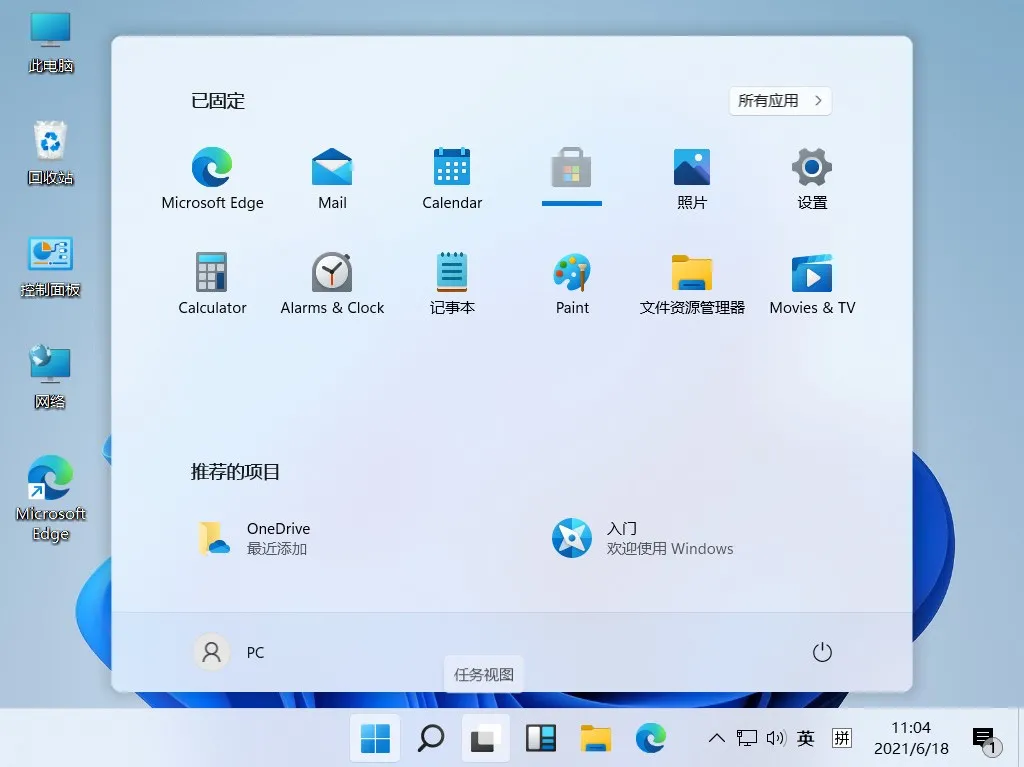Expand 所有应用 all apps list
This screenshot has height=767, width=1024.
click(x=780, y=101)
